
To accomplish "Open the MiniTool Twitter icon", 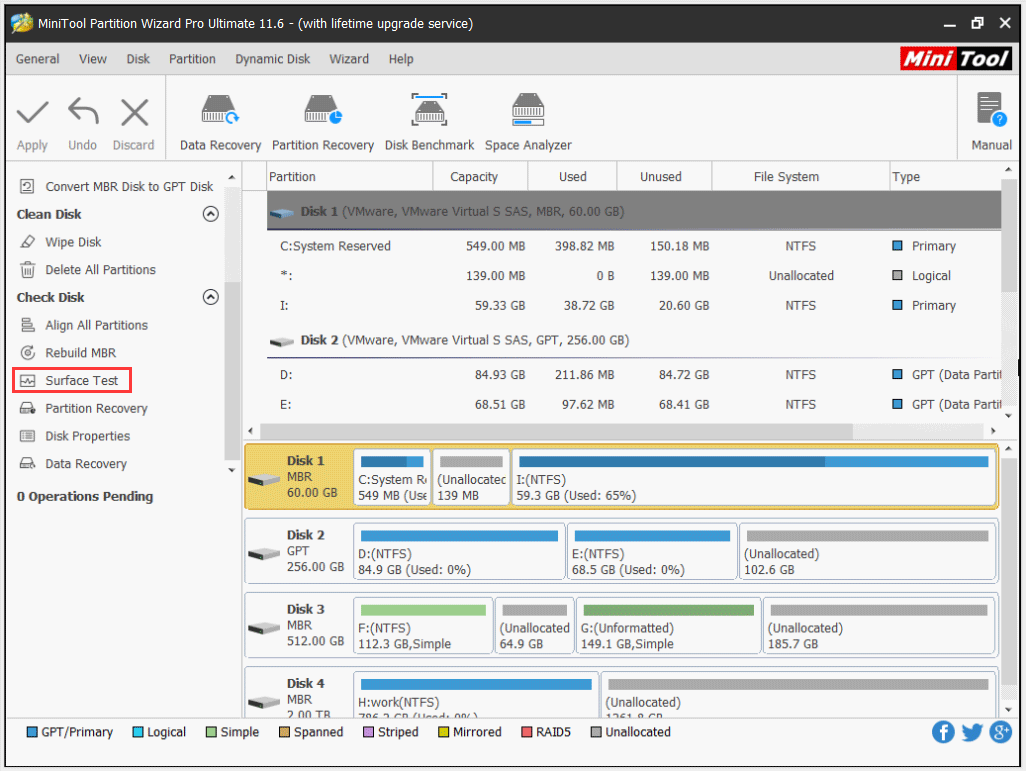I will (972, 732).
